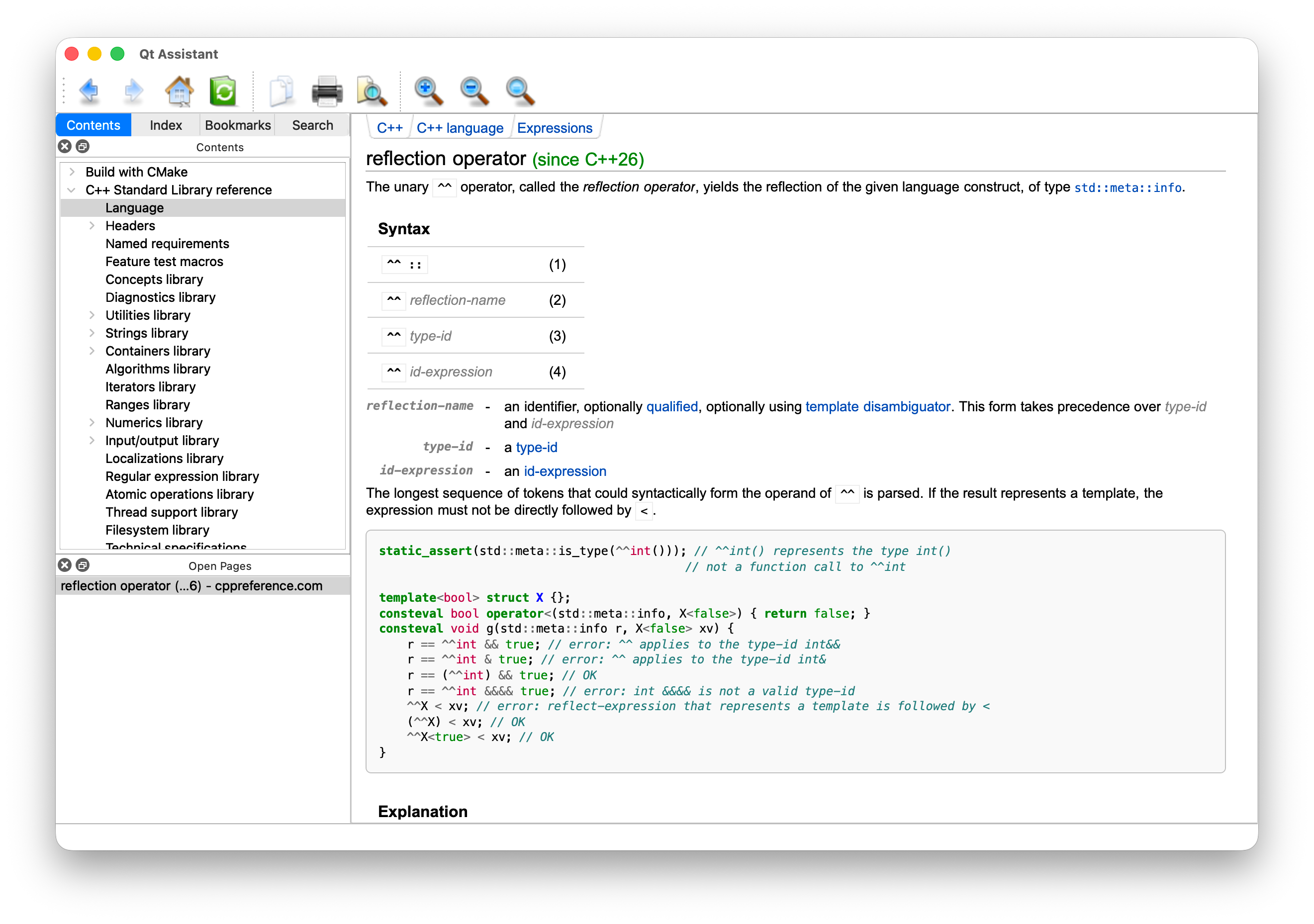Select Feature test macros tree item

(164, 261)
